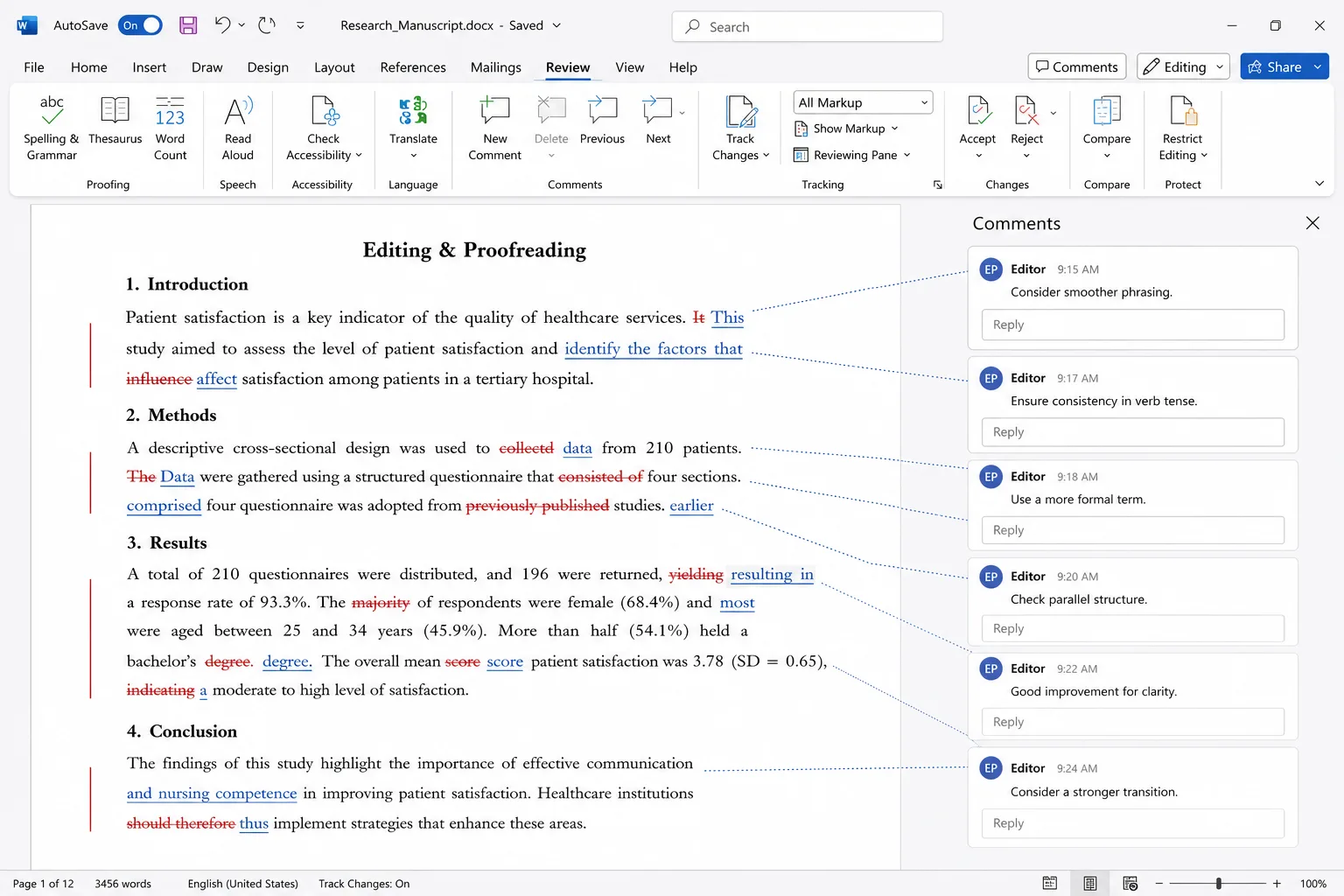
Task: Toggle Track Changes: On in status bar
Action: (364, 884)
